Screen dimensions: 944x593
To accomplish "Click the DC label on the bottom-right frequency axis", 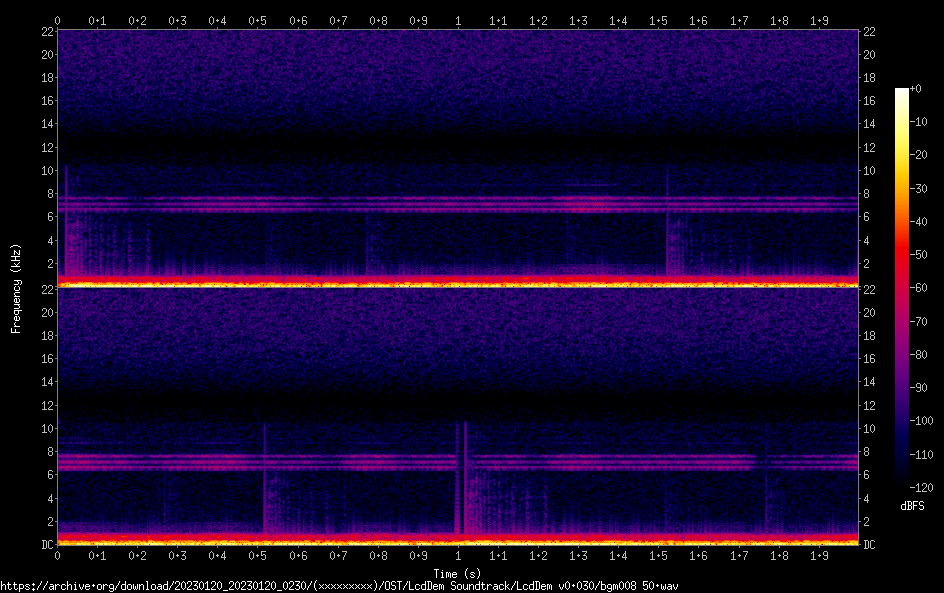I will point(870,544).
